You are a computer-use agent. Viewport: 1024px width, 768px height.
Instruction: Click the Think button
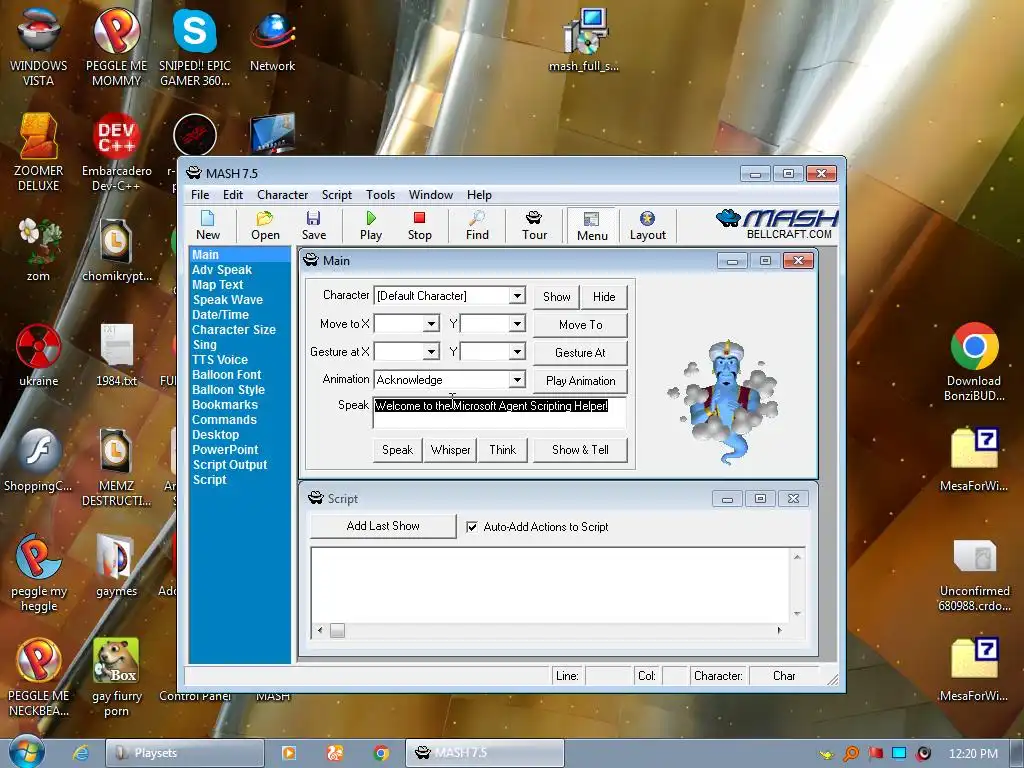503,450
